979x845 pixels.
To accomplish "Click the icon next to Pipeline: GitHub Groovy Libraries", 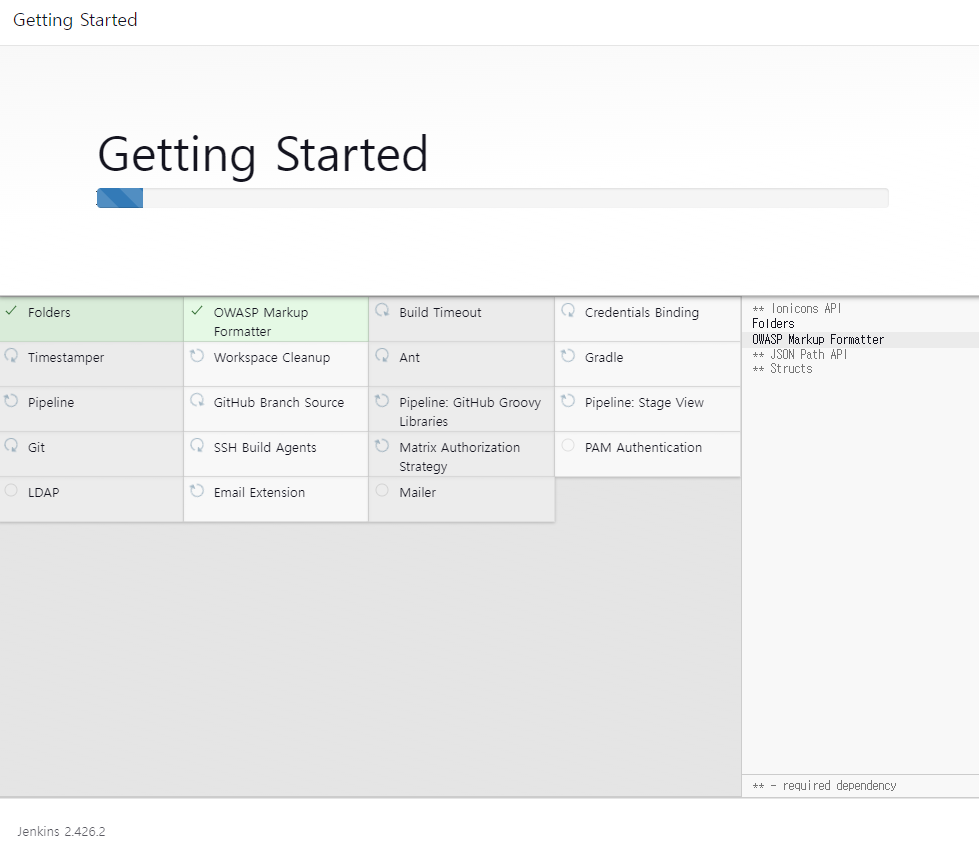I will (x=382, y=400).
